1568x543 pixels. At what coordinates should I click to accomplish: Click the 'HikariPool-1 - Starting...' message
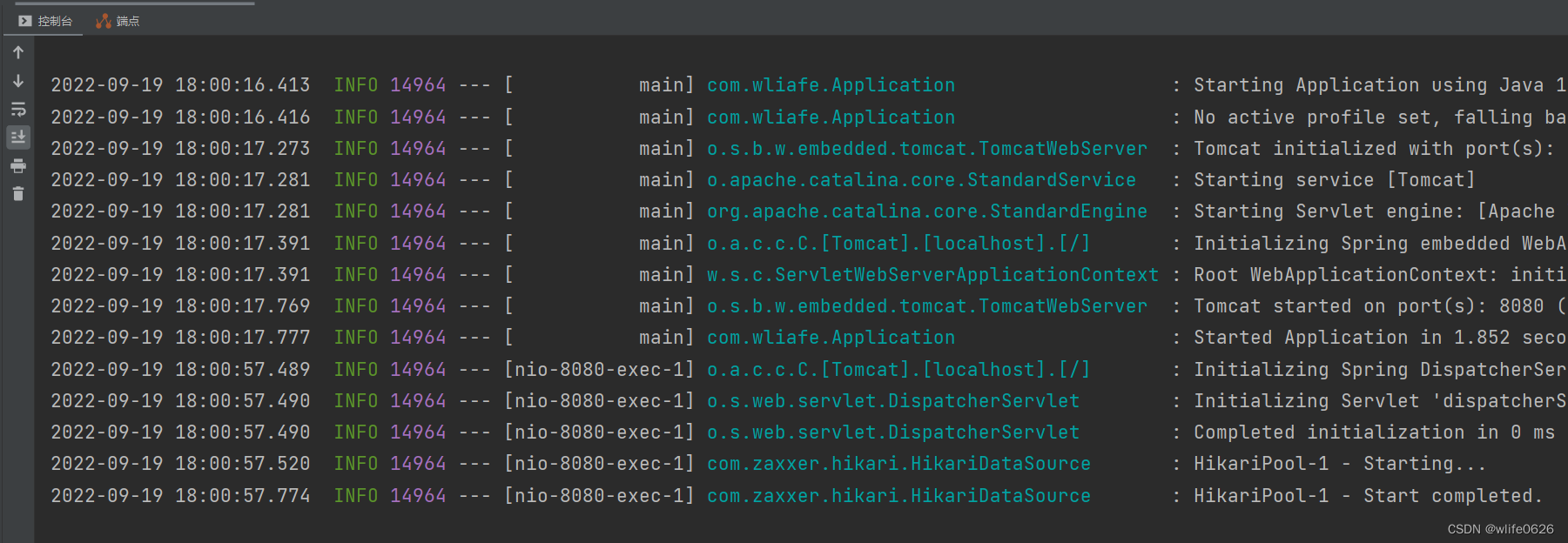coord(1339,464)
